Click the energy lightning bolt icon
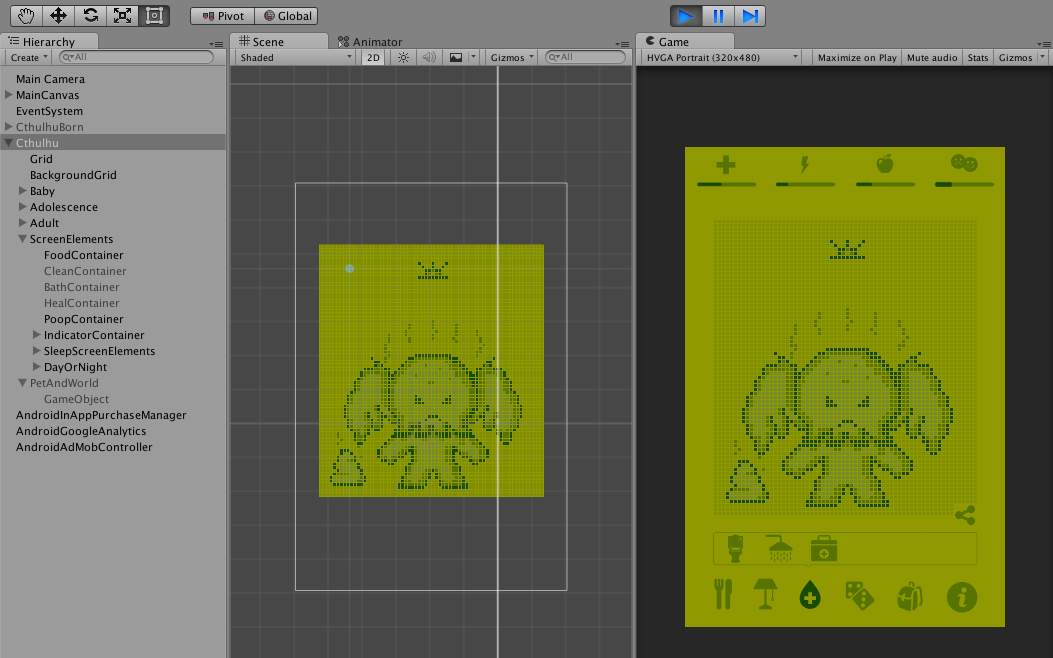The width and height of the screenshot is (1053, 658). 805,164
